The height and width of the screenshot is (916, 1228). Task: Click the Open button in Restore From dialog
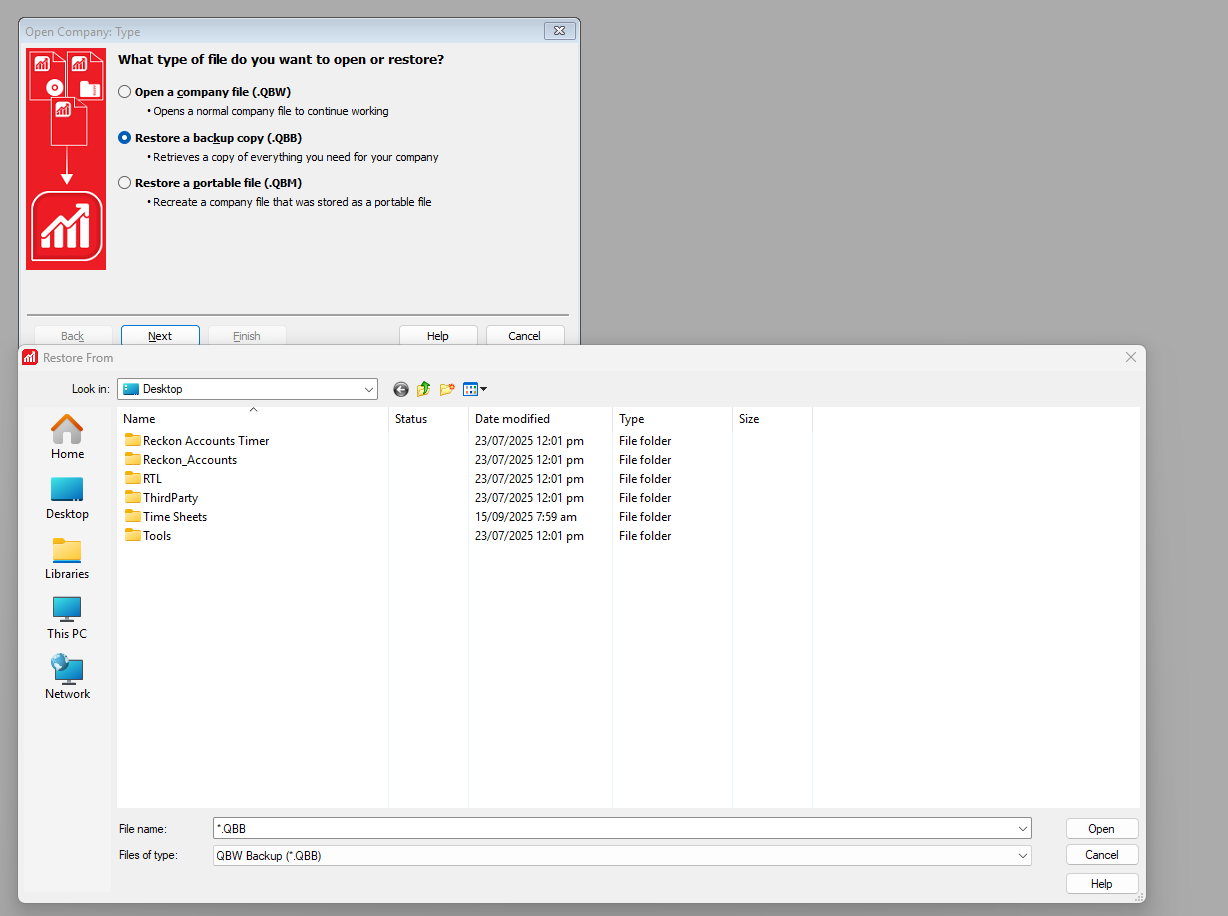pyautogui.click(x=1101, y=828)
